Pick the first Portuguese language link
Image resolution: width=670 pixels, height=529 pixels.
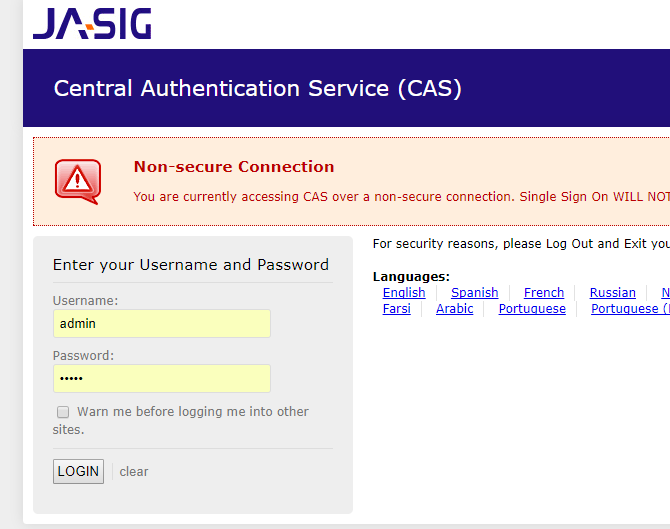pos(532,309)
